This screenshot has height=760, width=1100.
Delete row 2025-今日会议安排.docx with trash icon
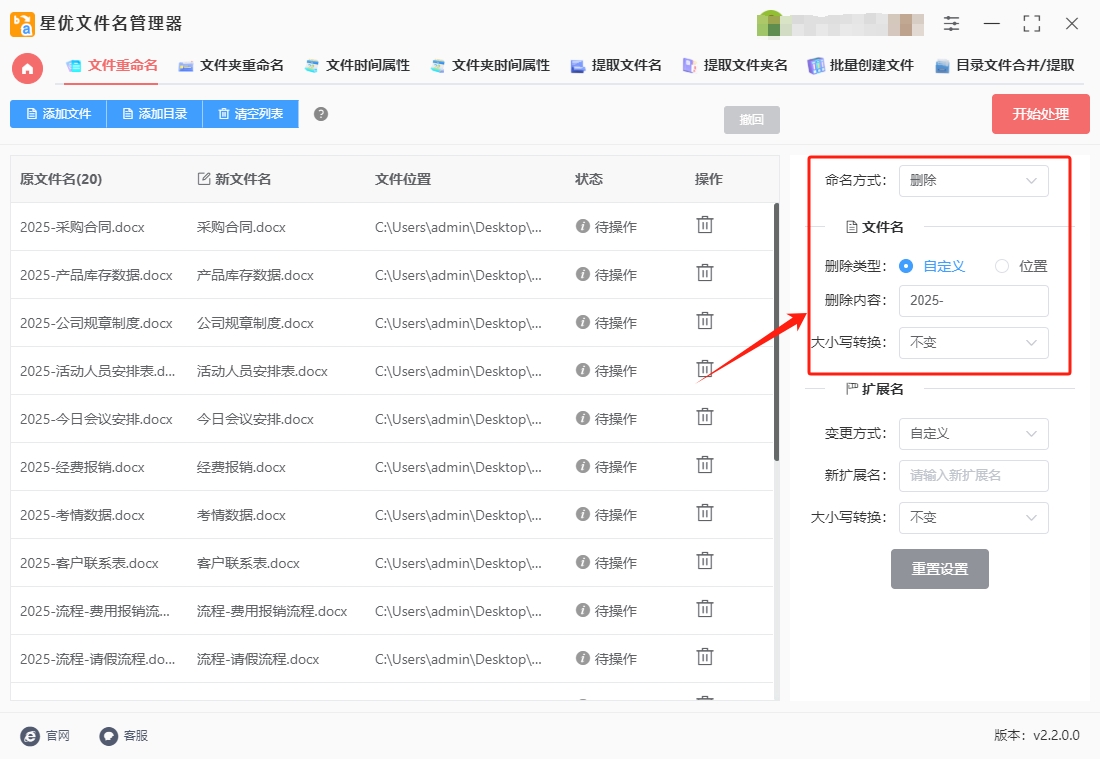pyautogui.click(x=704, y=418)
